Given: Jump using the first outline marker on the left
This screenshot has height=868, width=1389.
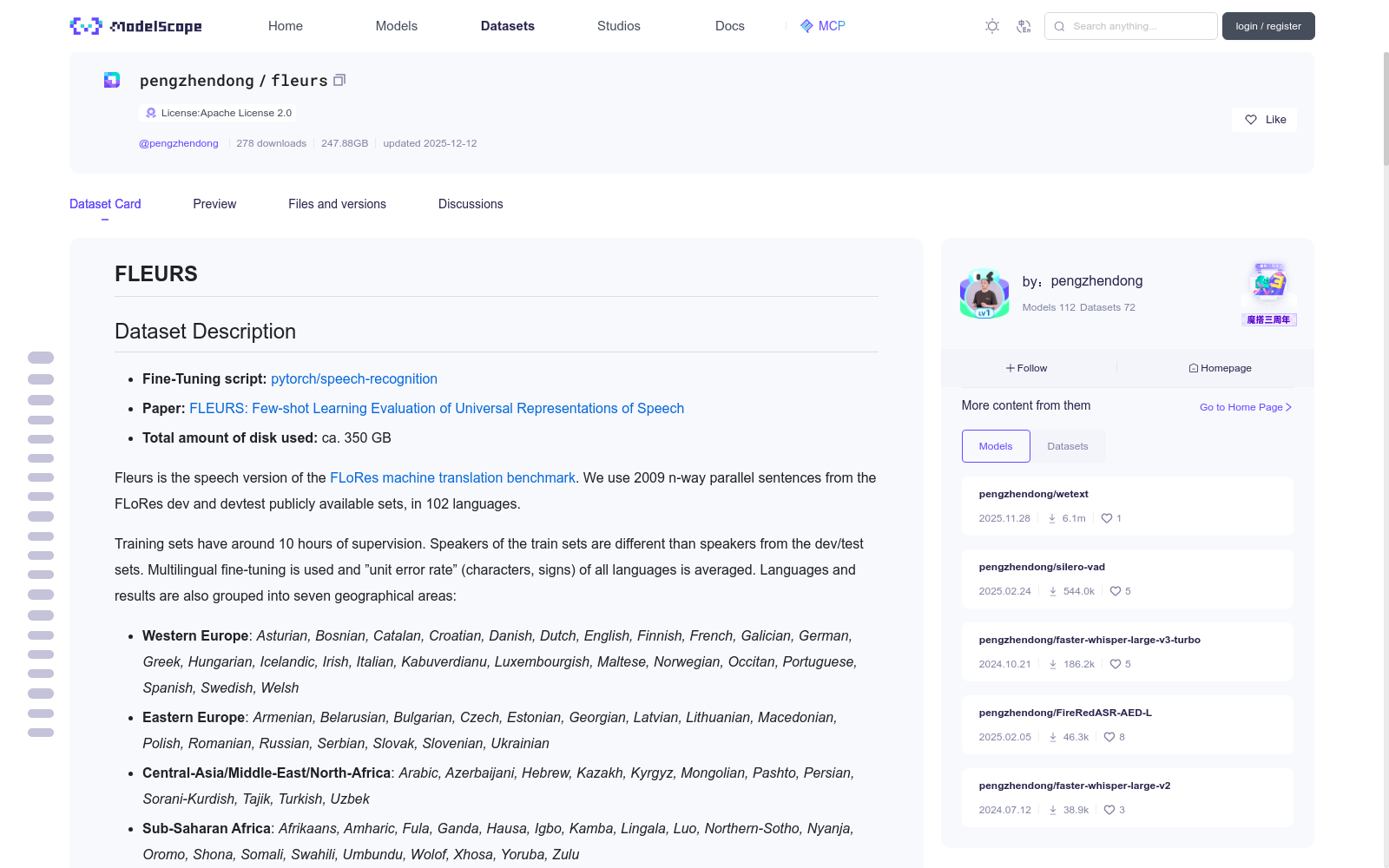Looking at the screenshot, I should click(41, 358).
